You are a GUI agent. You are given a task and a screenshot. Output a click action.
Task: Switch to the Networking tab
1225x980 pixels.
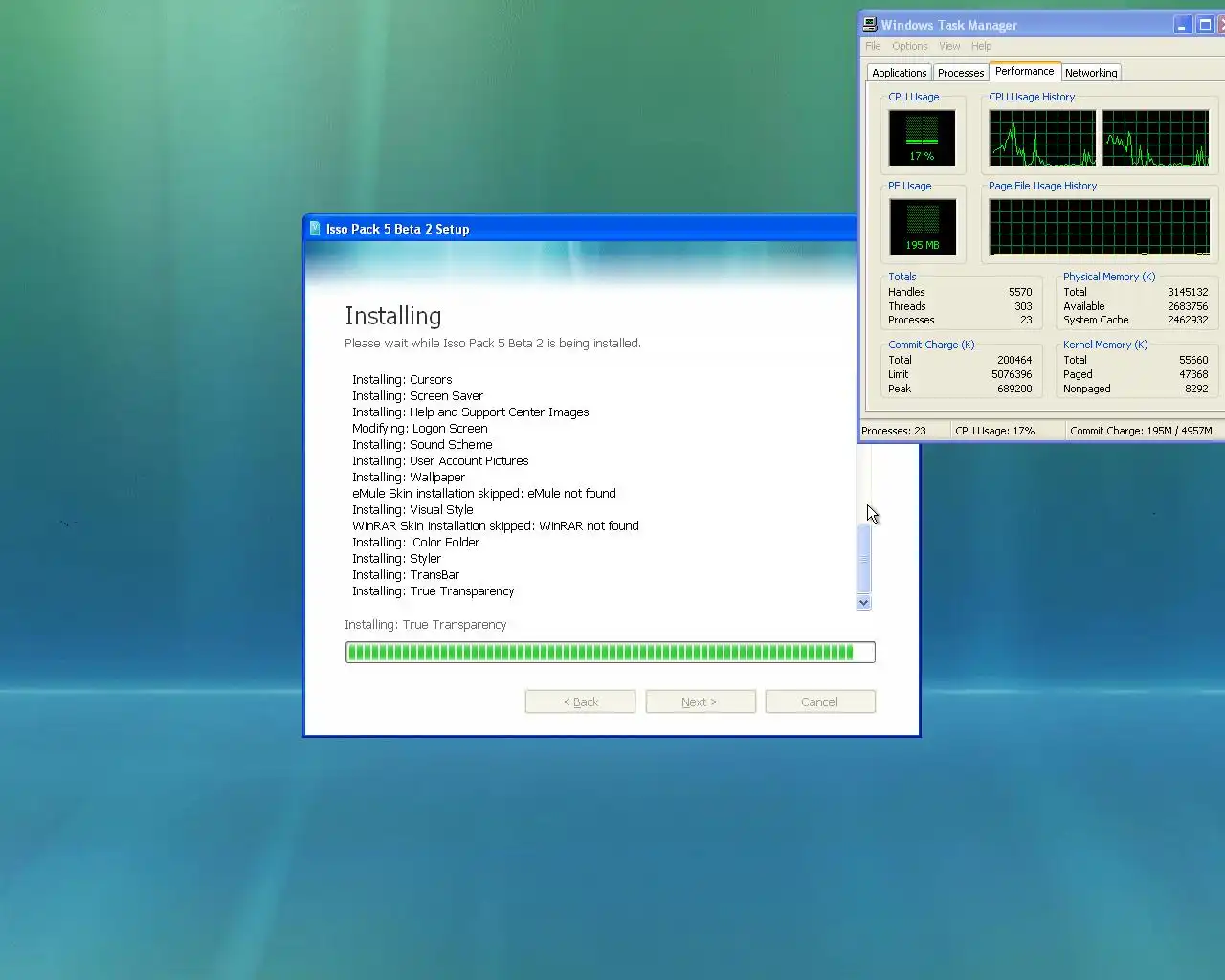(x=1091, y=73)
